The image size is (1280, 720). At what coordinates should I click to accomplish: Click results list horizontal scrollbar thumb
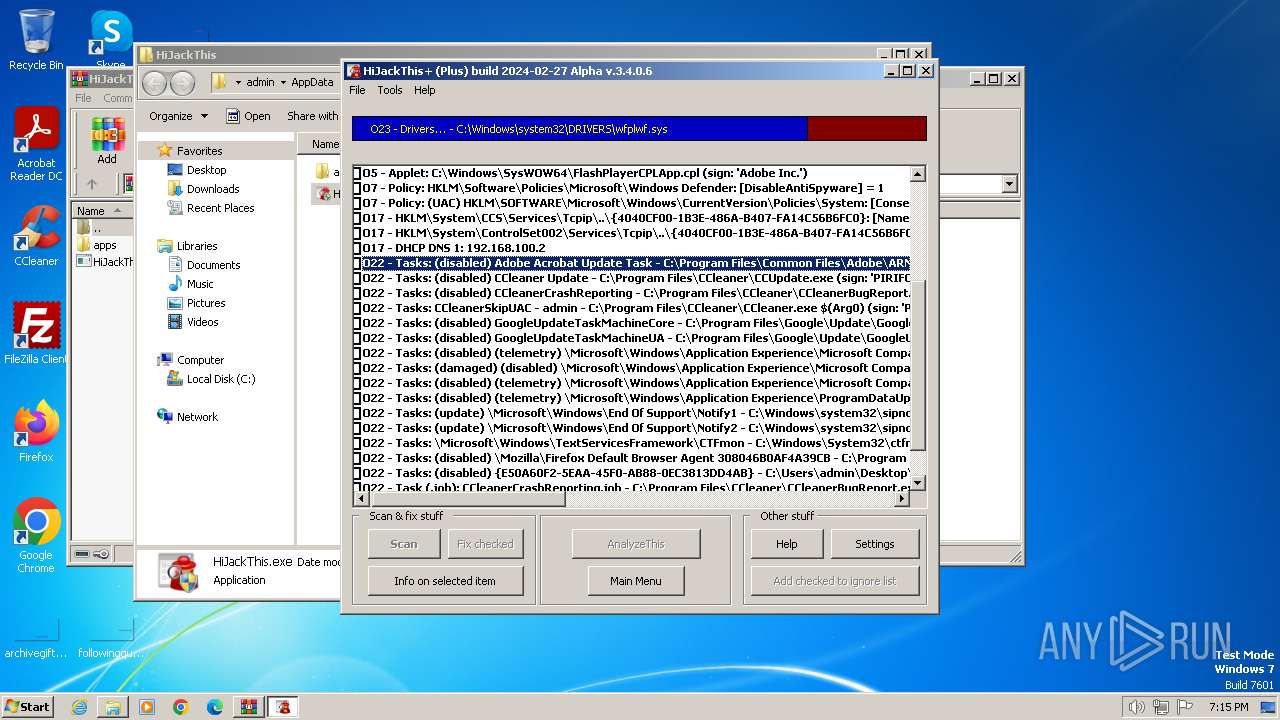click(467, 497)
